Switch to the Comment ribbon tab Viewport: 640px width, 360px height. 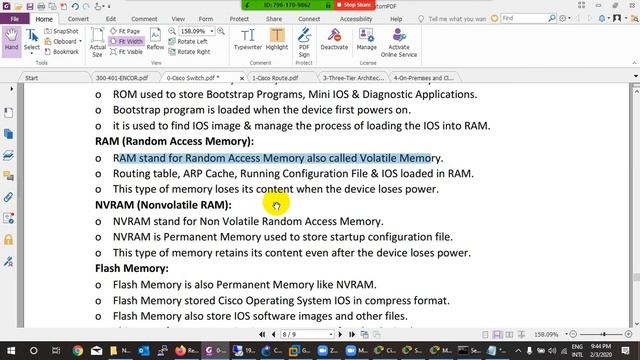[144, 19]
